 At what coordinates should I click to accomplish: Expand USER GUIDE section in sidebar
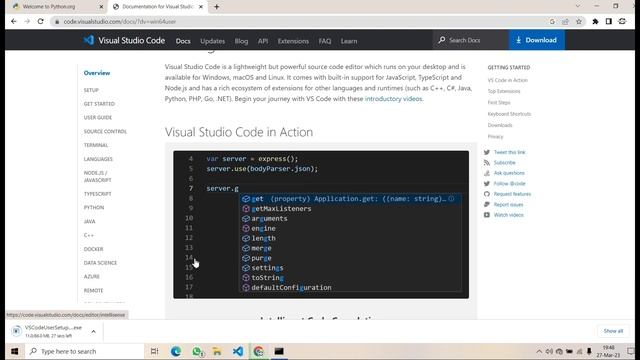(98, 118)
